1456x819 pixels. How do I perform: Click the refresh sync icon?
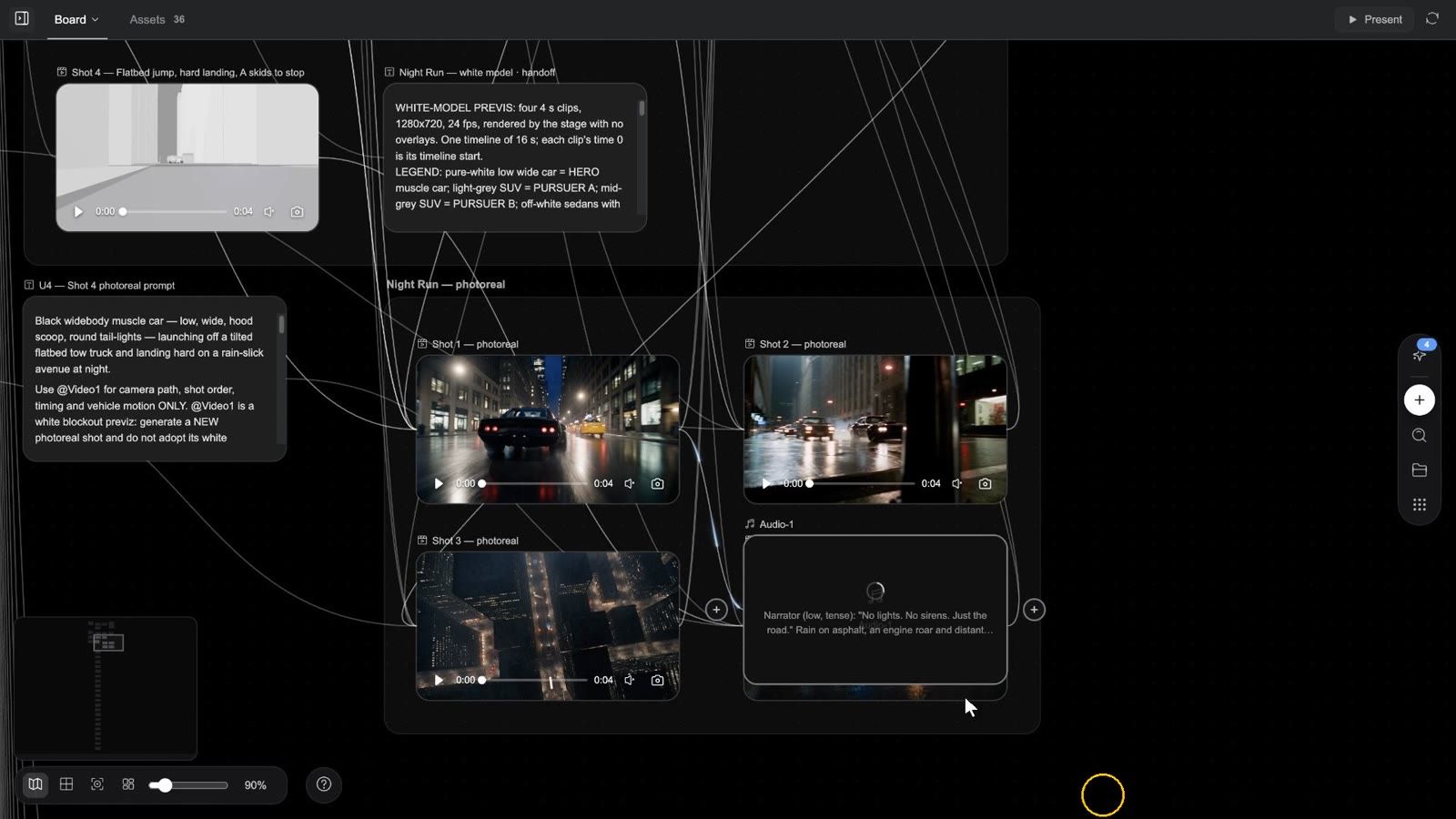[x=1432, y=18]
